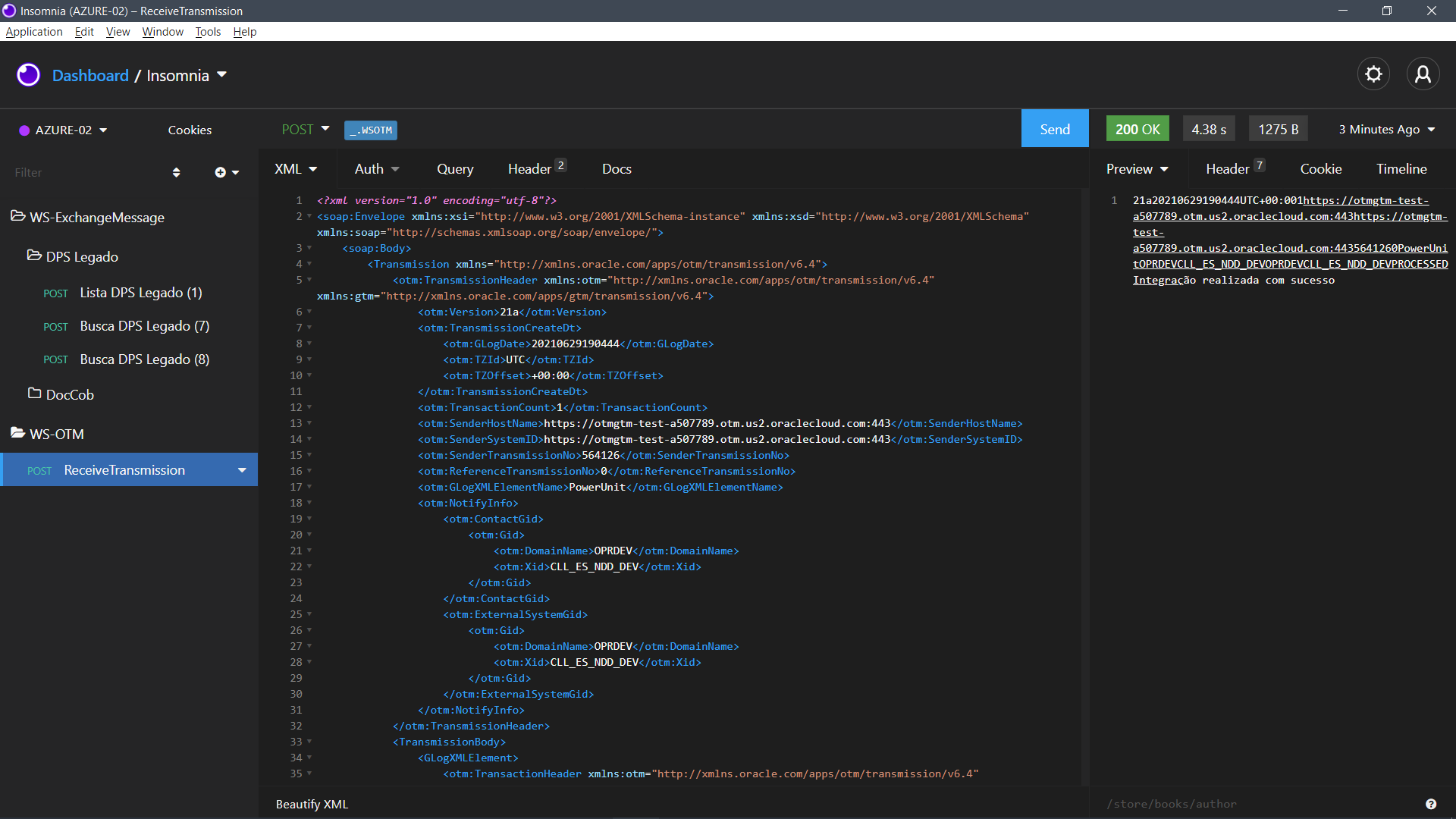Open ReceiveTransmission request dropdown arrow
Viewport: 1456px width, 819px height.
click(242, 470)
